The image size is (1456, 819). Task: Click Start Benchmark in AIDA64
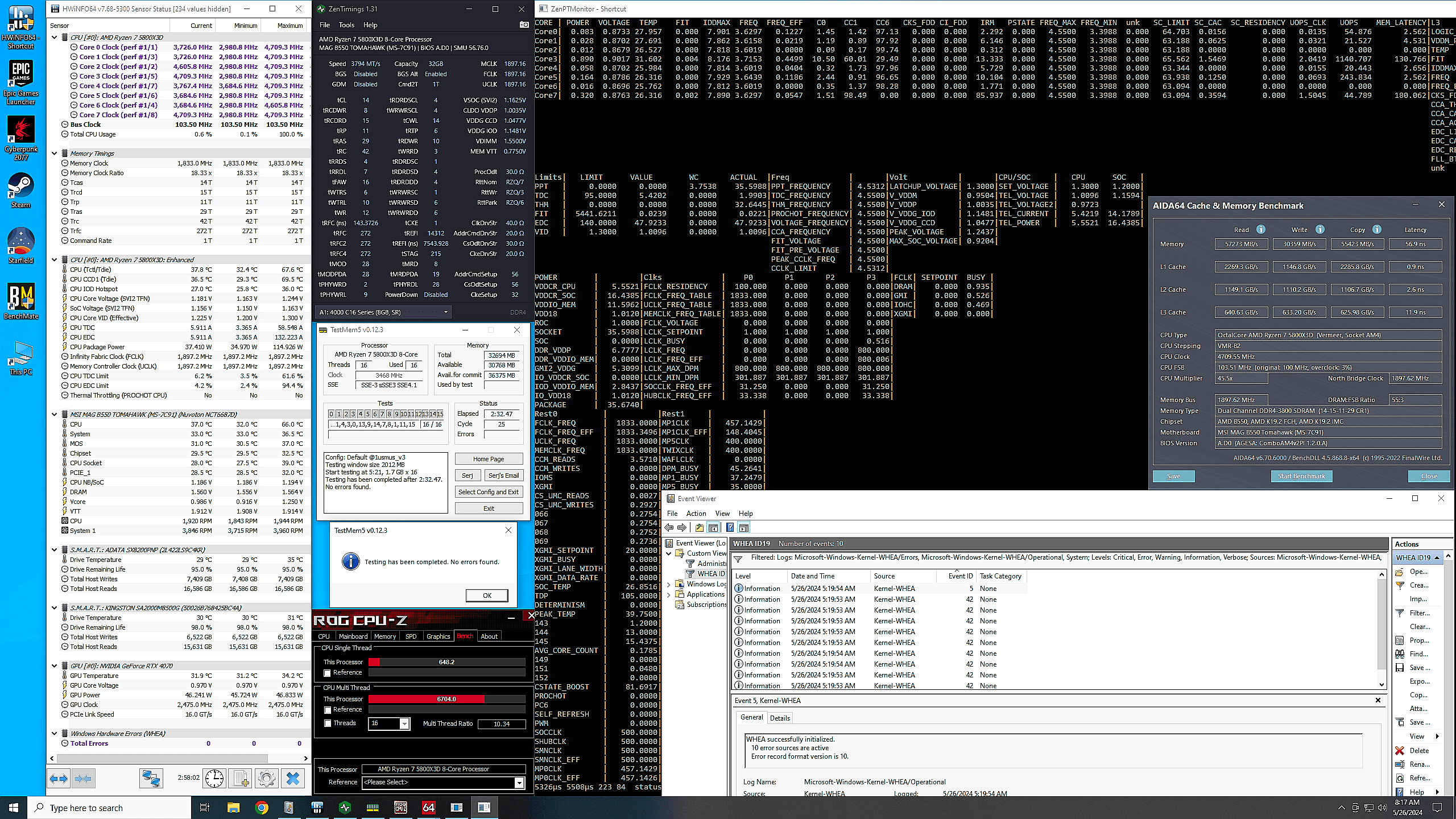click(x=1301, y=476)
